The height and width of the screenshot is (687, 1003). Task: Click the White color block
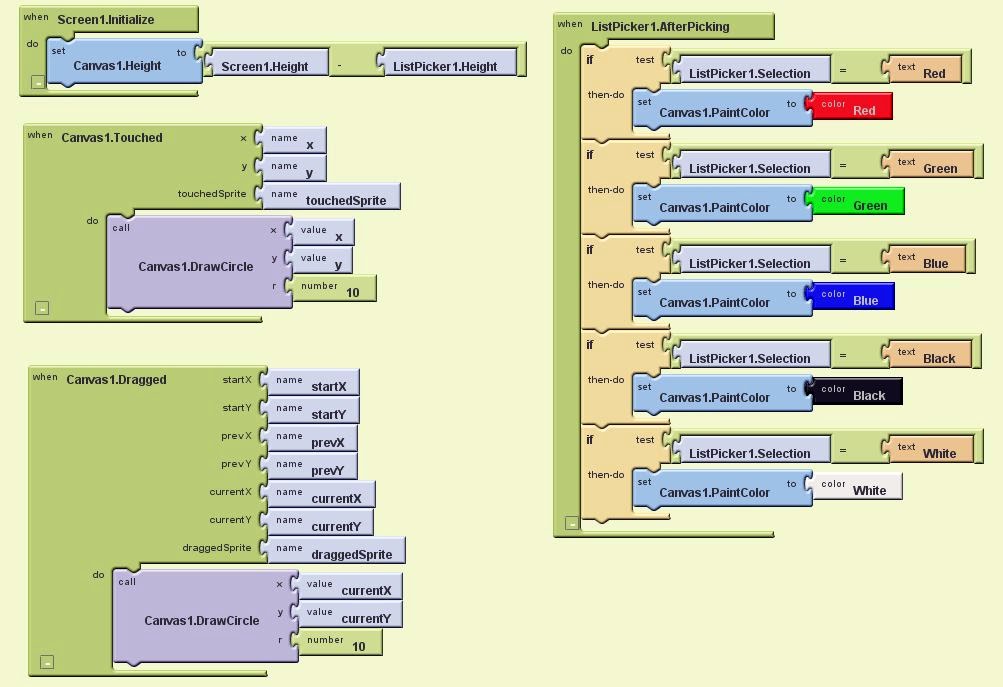857,487
